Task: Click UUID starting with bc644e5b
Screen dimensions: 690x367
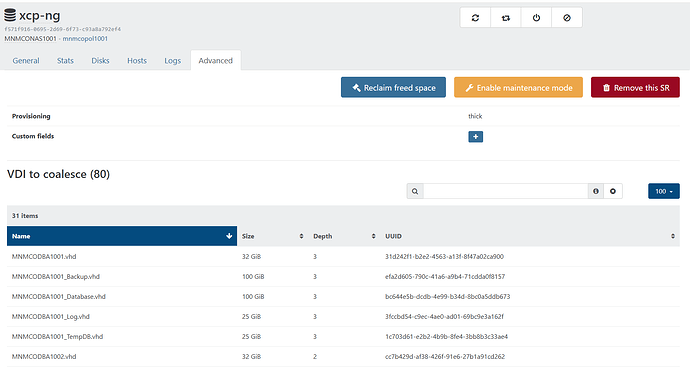Action: click(448, 297)
